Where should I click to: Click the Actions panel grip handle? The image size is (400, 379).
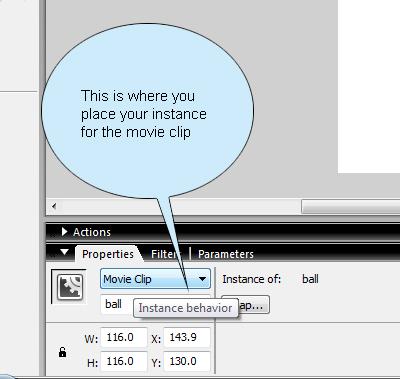[x=53, y=234]
